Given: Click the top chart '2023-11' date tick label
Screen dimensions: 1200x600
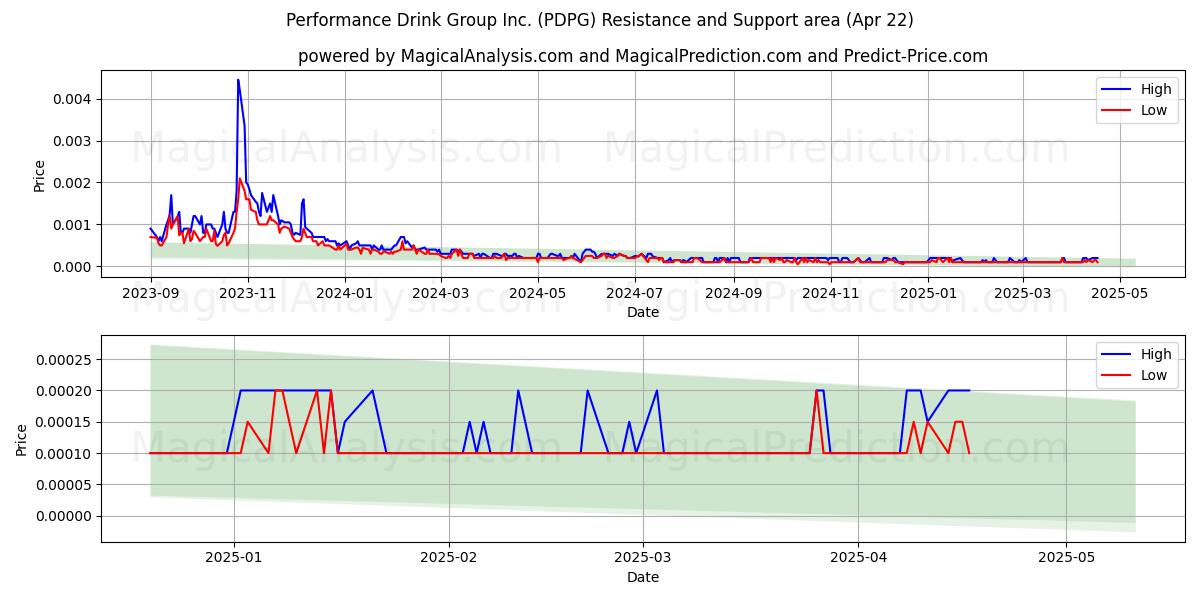Looking at the screenshot, I should tap(248, 293).
